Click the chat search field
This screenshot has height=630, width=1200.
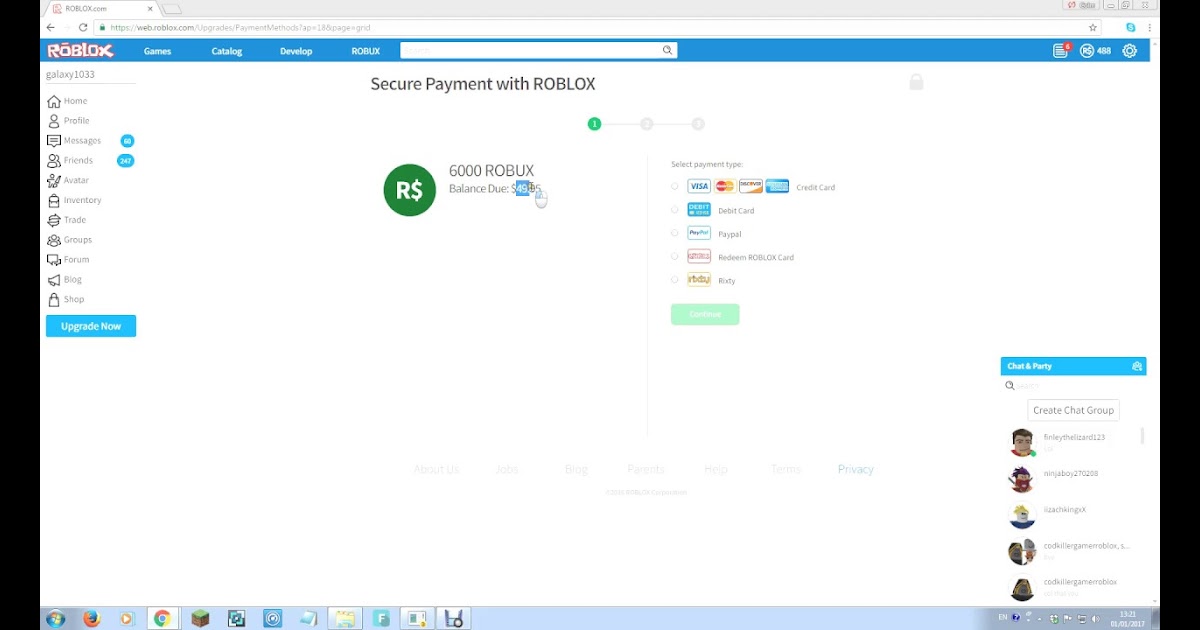(1075, 386)
